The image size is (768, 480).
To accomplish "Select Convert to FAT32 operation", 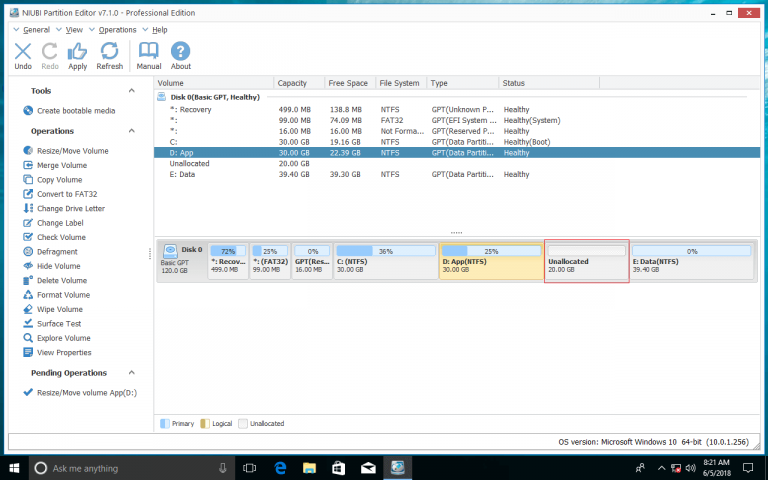I will [x=60, y=194].
